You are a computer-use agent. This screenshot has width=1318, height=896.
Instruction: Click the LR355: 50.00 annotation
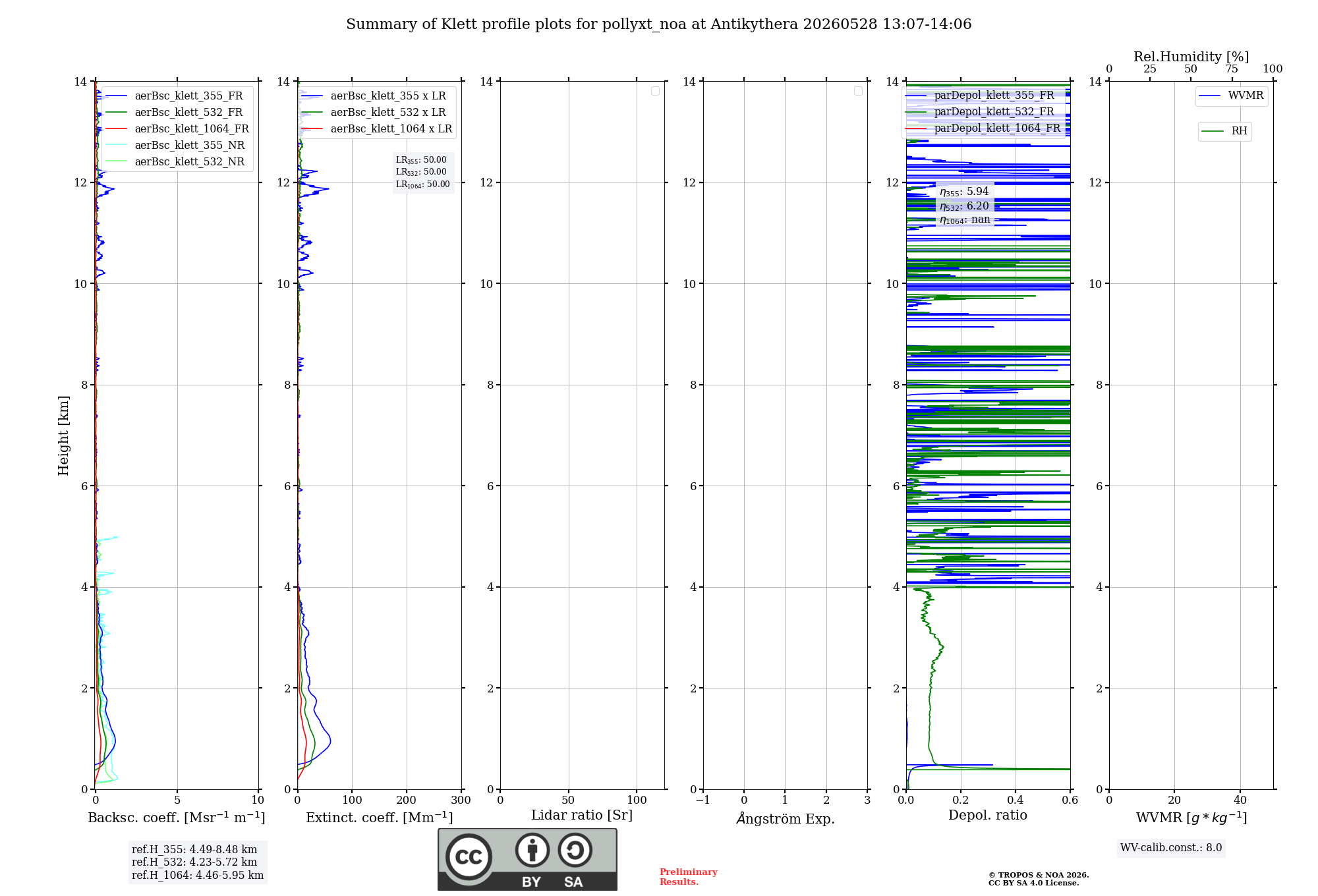click(421, 160)
